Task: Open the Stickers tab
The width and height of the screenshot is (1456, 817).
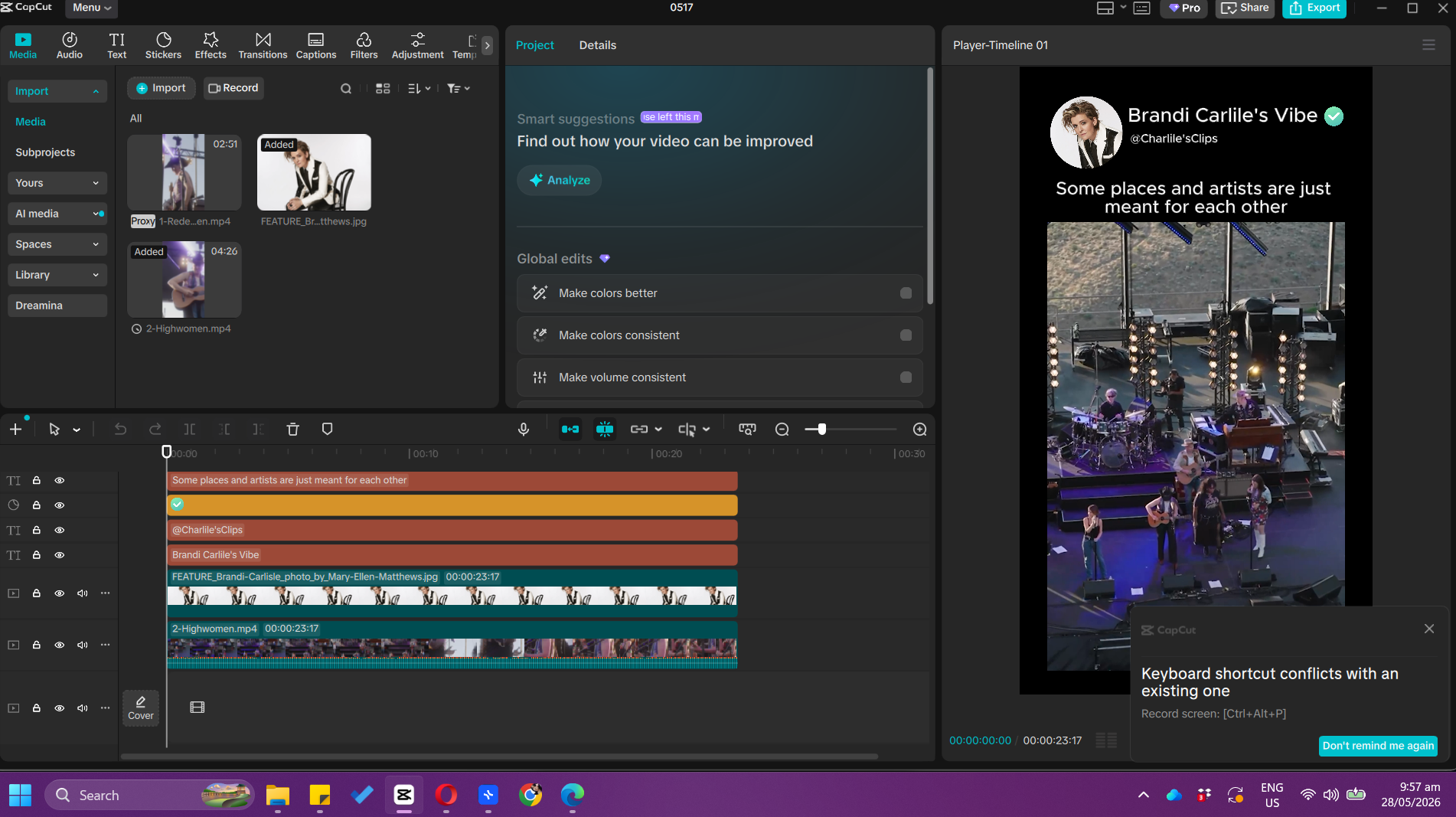Action: pos(163,45)
